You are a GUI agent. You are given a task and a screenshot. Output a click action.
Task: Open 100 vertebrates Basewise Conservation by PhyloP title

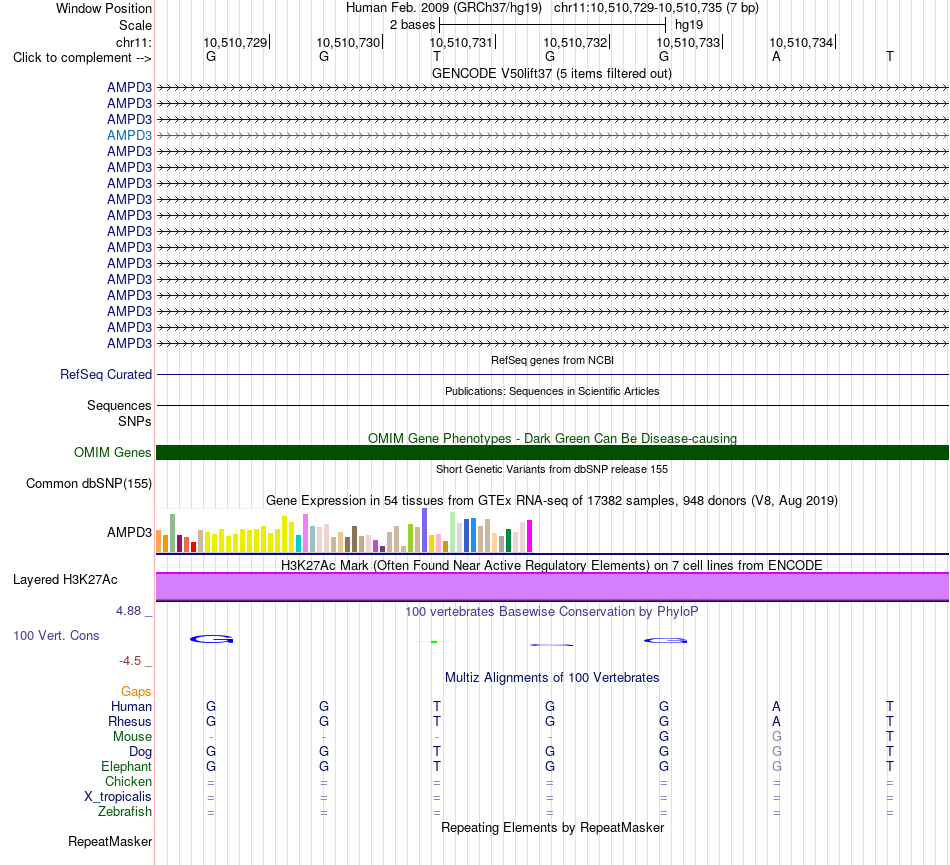coord(552,611)
